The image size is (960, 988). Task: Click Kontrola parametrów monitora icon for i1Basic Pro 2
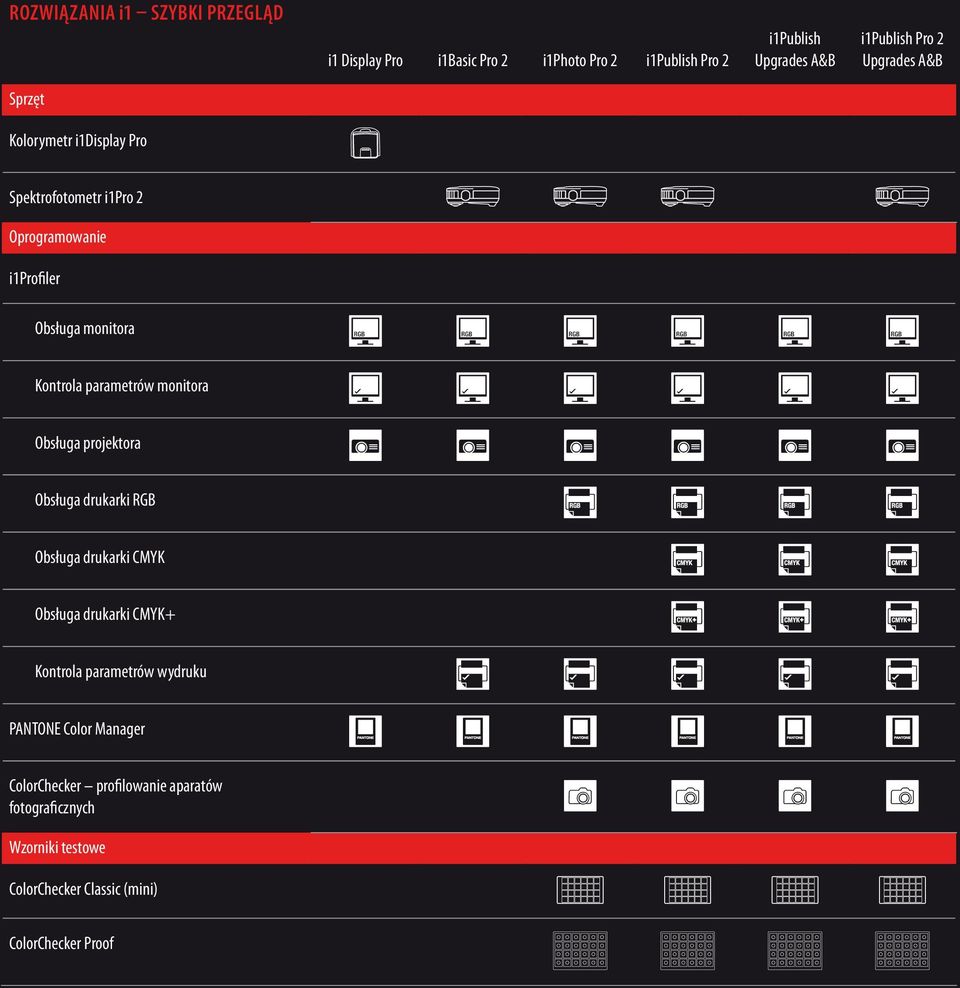click(472, 388)
